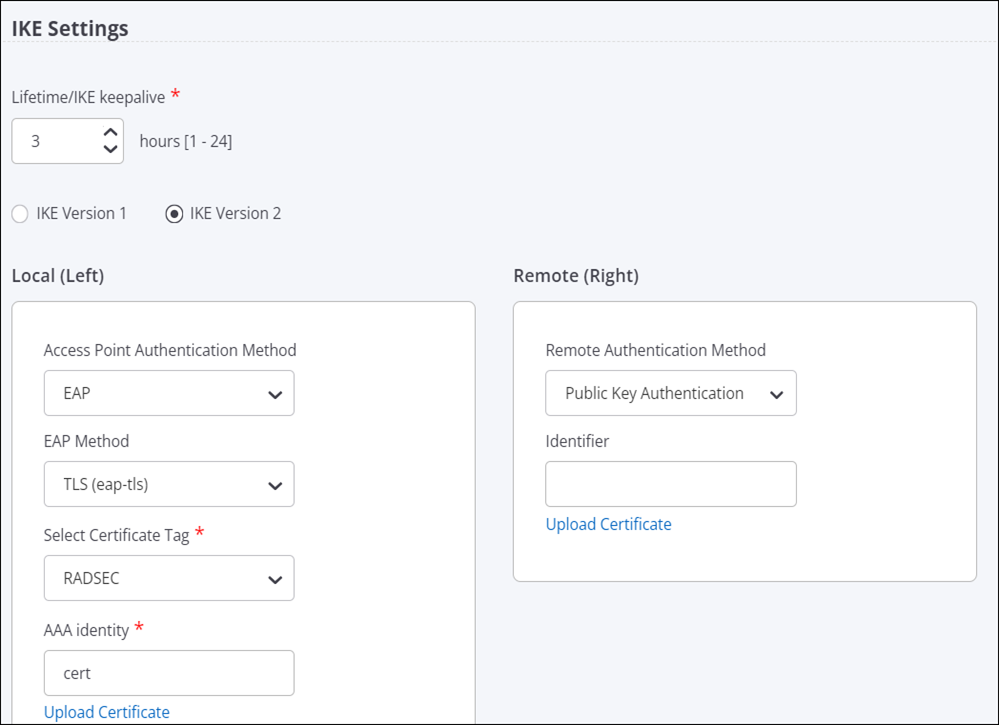
Task: Click Upload Certificate link under AAA identity
Action: coord(106,712)
